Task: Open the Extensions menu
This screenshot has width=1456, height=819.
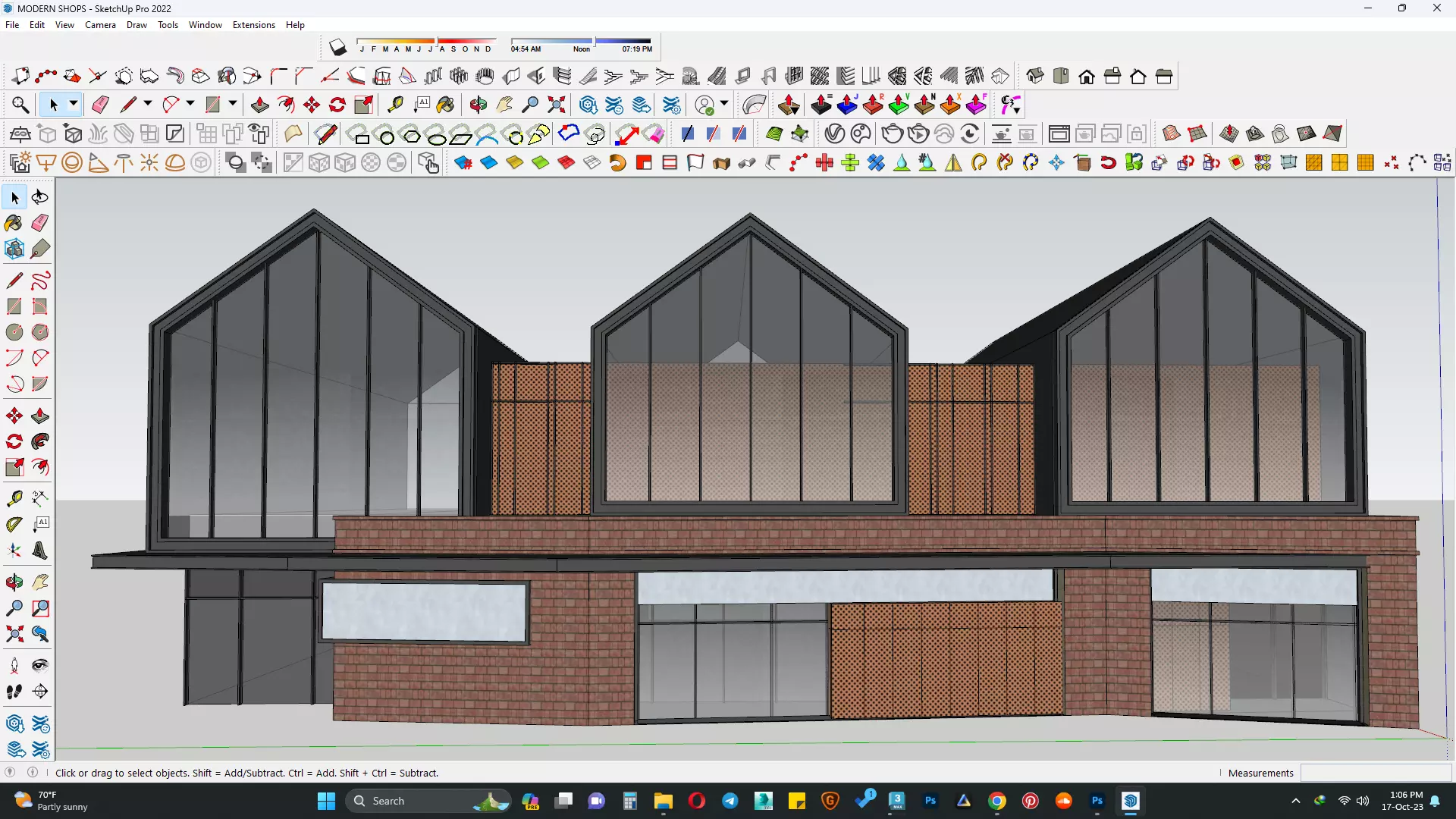Action: (253, 25)
